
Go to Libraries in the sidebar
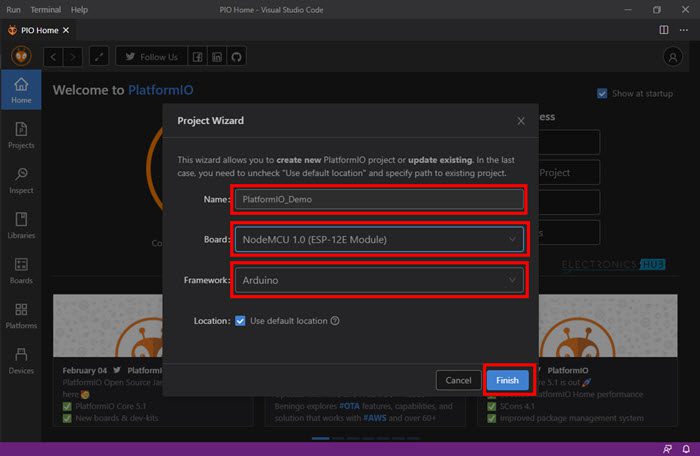(x=21, y=225)
